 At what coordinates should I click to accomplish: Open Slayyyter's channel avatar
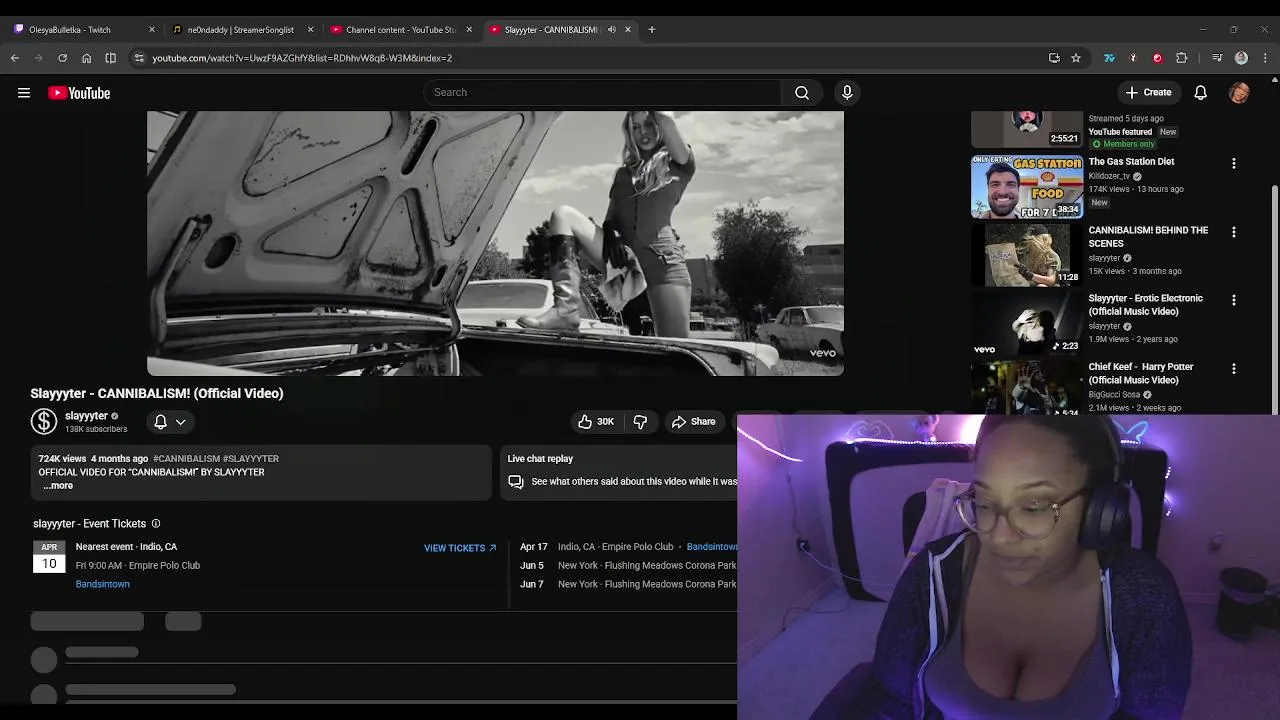(44, 422)
